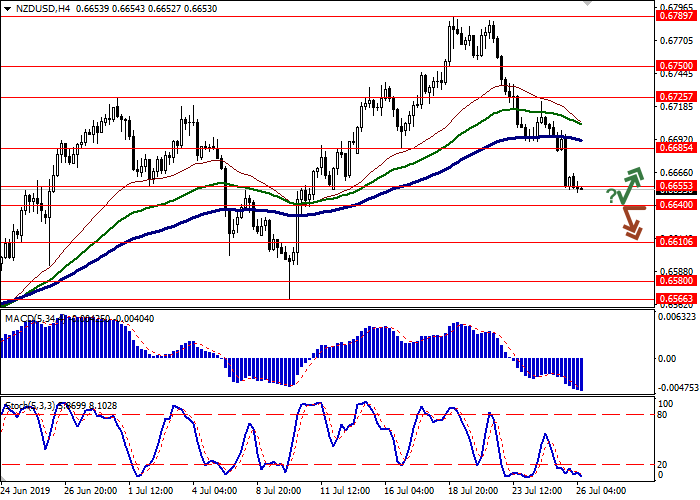Select the 0.66400 support level label

pos(676,205)
